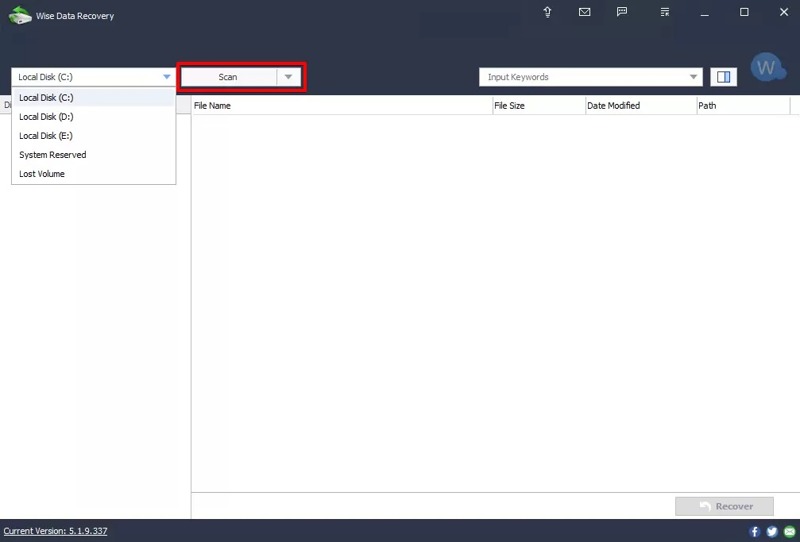
Task: Sort by the Path column header
Action: click(743, 106)
